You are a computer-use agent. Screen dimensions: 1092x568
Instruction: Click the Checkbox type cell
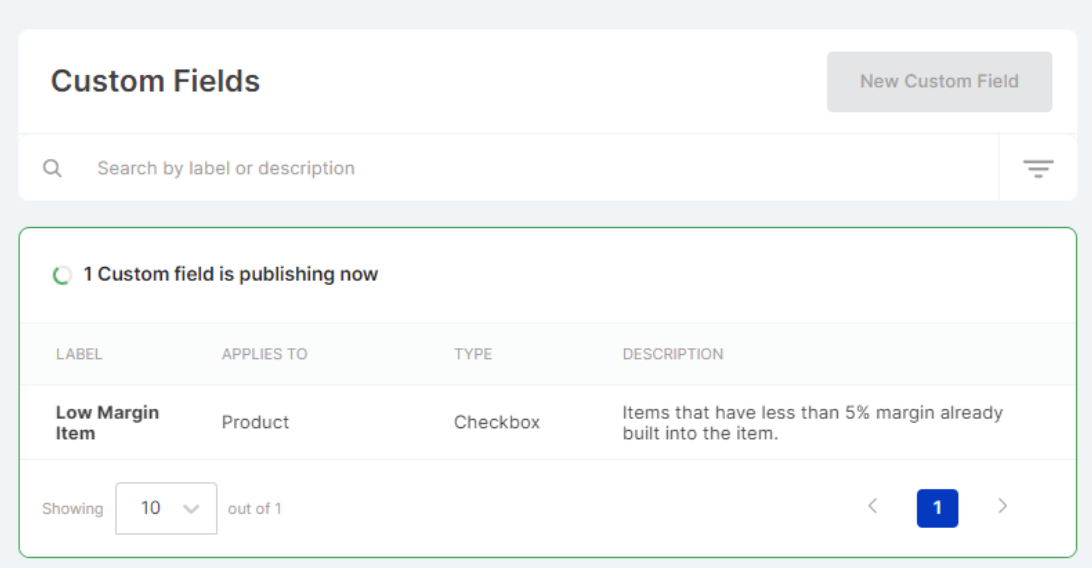pos(496,422)
